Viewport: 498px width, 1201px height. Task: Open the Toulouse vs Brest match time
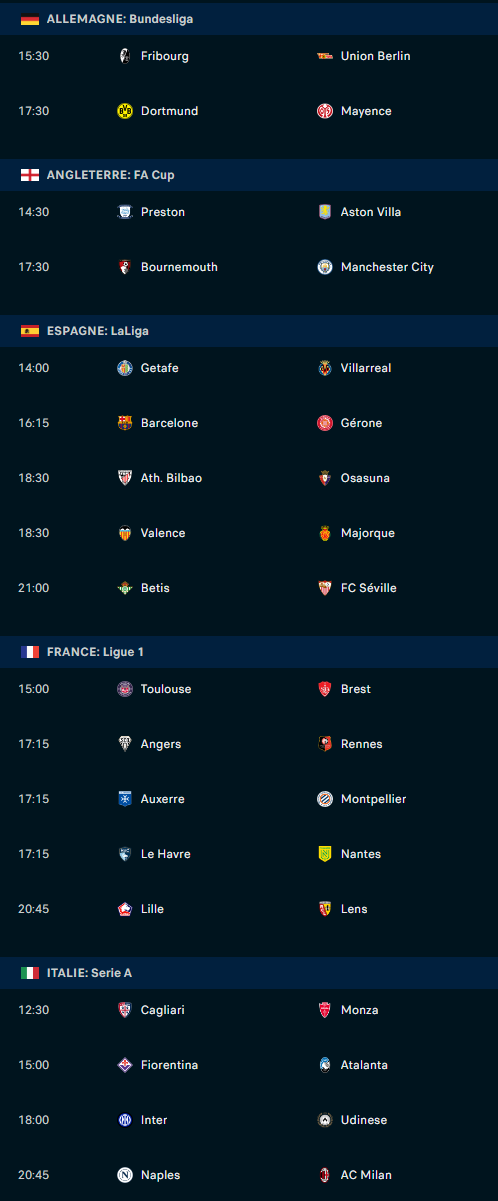pos(33,689)
